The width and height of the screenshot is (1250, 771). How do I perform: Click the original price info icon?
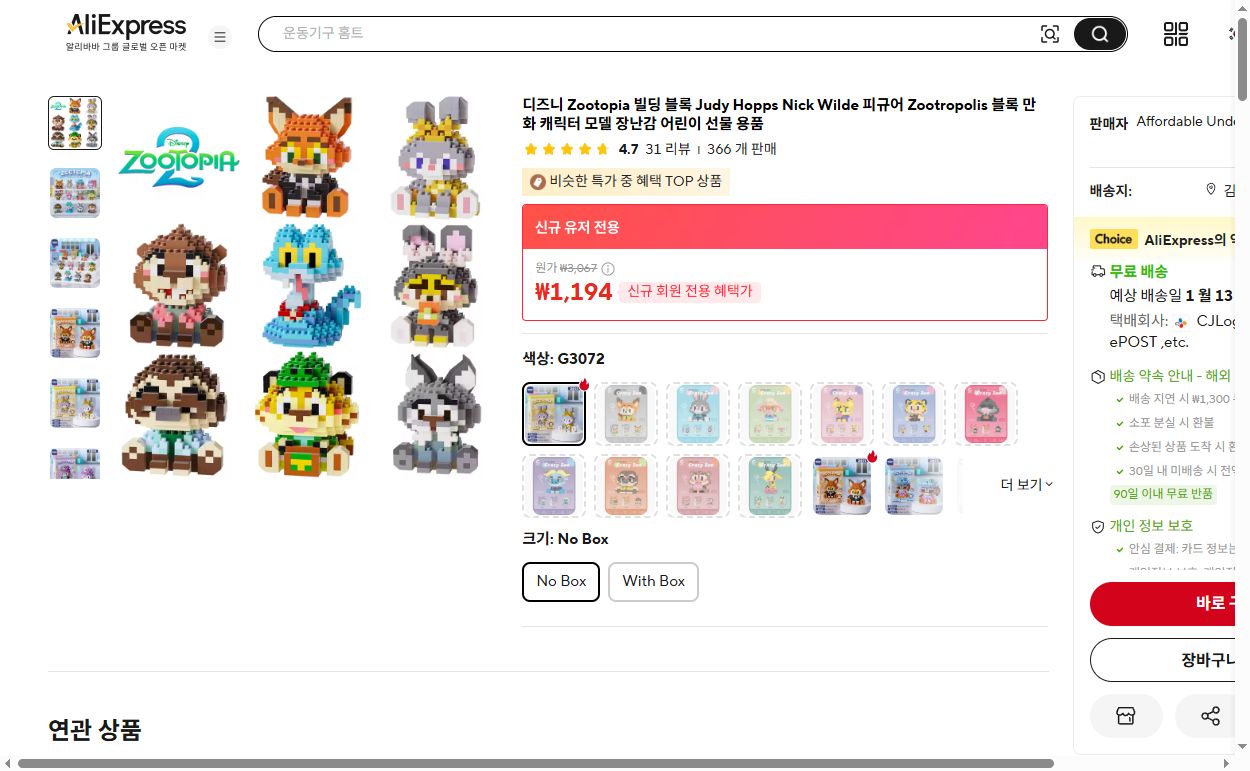[x=608, y=269]
